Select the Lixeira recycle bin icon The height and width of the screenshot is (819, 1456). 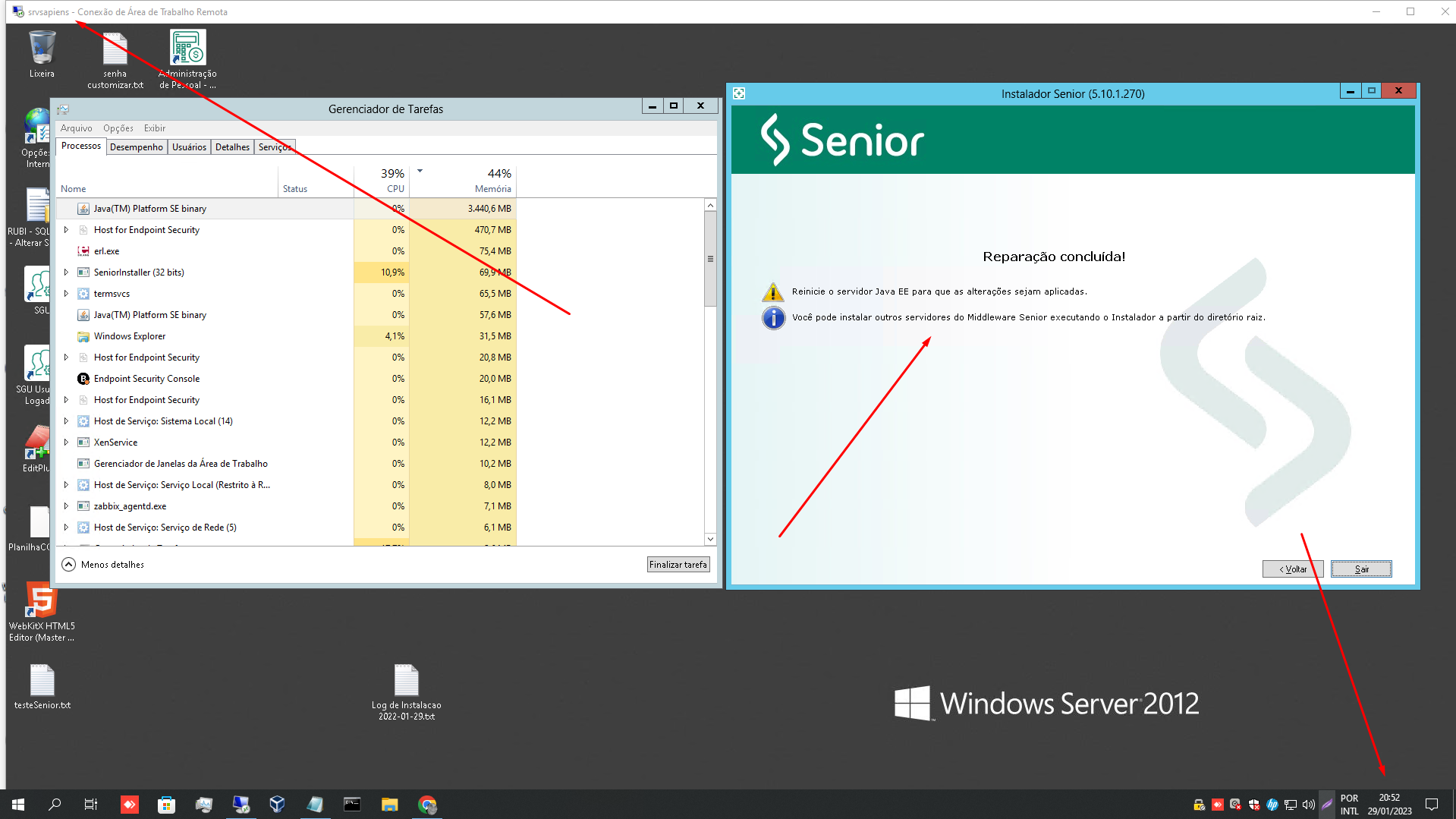click(42, 53)
